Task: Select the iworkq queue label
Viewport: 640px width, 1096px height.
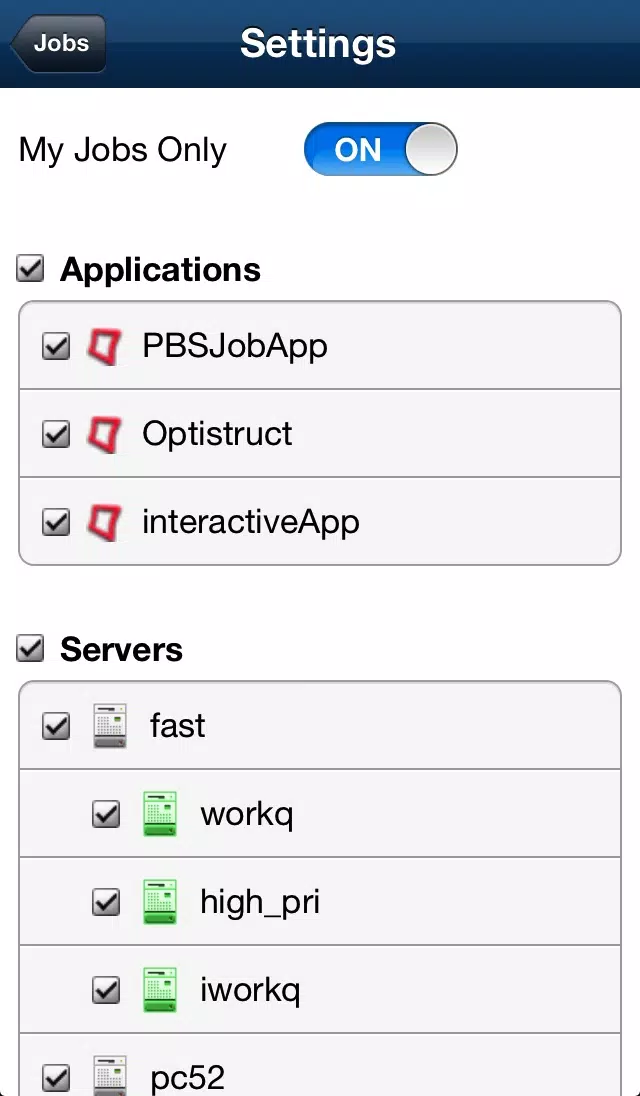Action: click(250, 990)
